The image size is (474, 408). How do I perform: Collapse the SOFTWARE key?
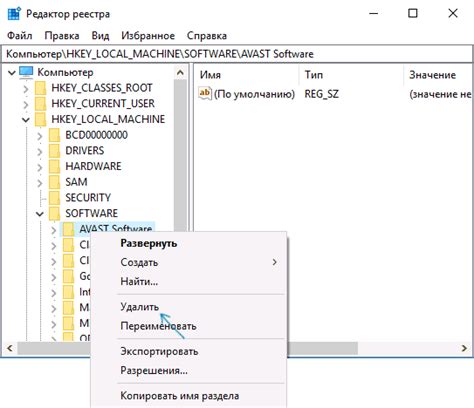(x=40, y=214)
